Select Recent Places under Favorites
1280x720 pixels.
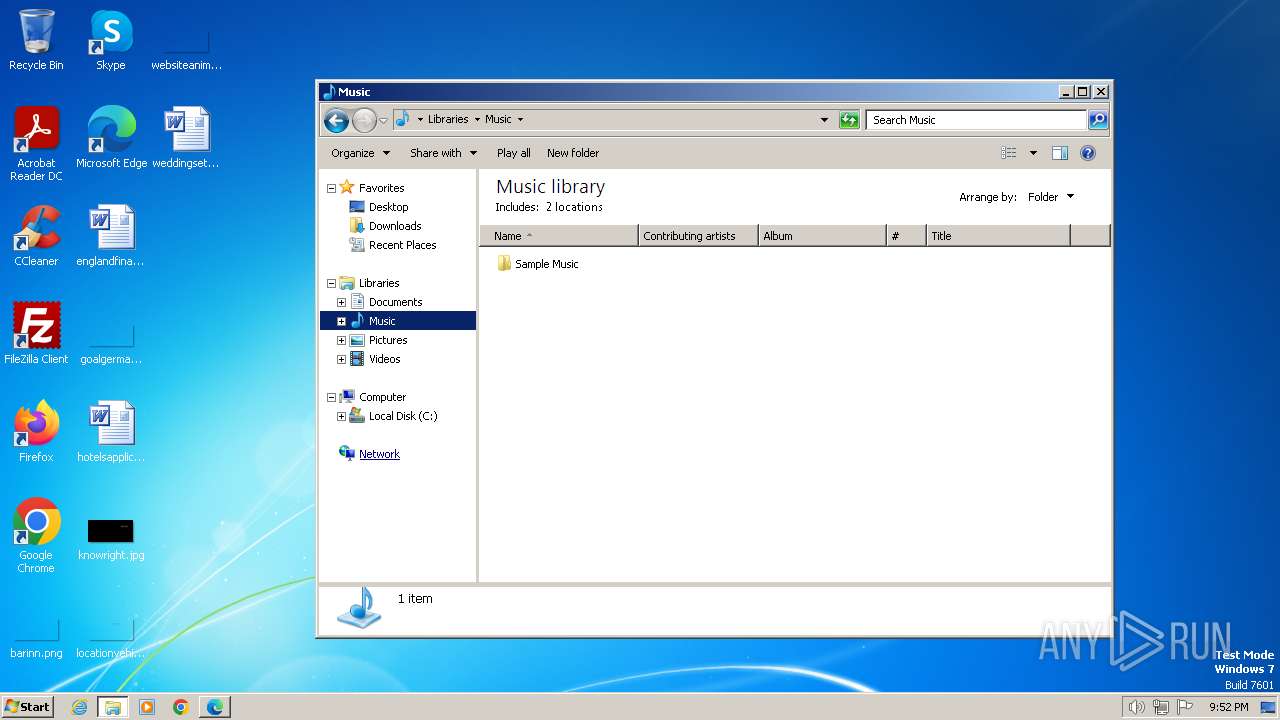point(402,245)
